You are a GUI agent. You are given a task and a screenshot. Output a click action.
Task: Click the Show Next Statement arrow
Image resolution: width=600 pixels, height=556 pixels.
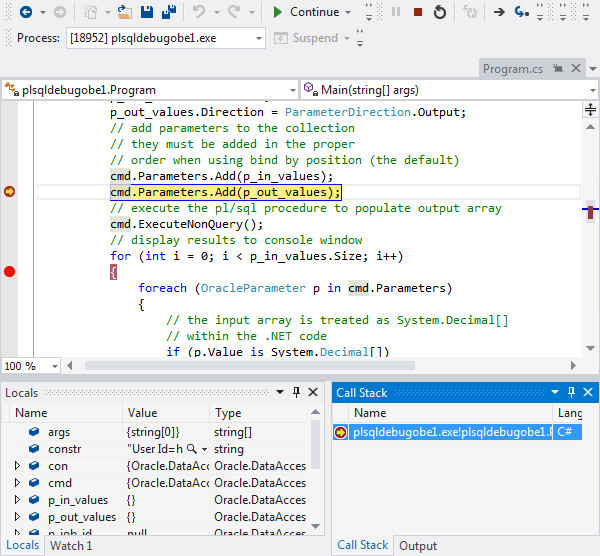click(498, 12)
